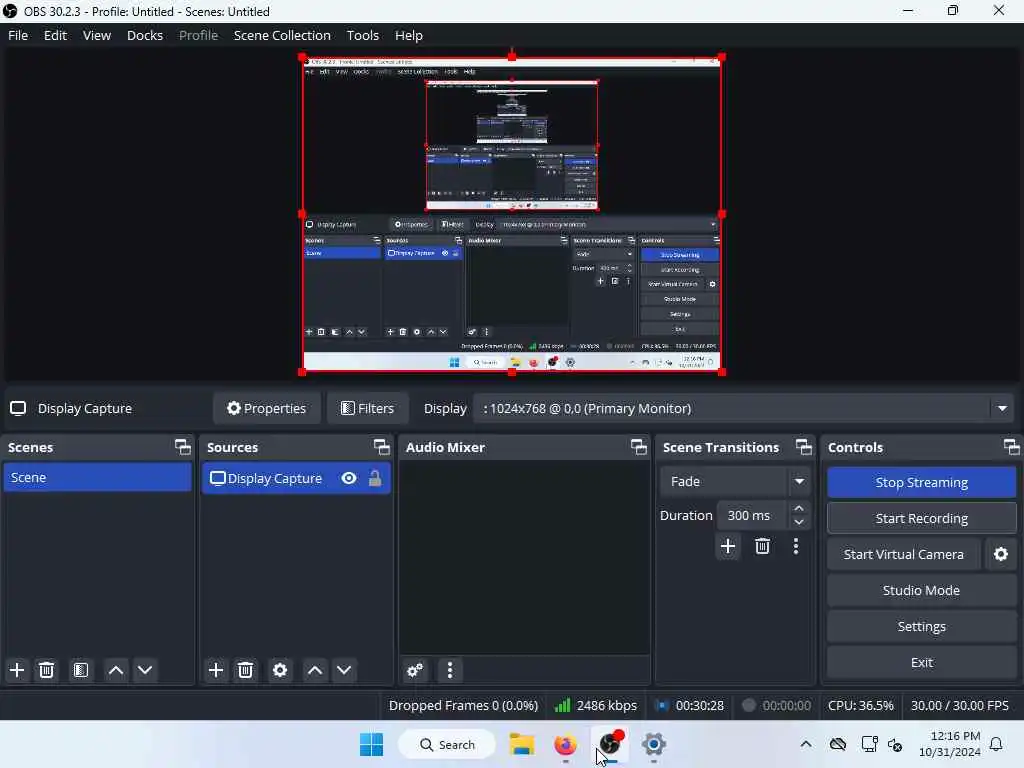1024x768 pixels.
Task: Open the Tools menu
Action: click(363, 35)
